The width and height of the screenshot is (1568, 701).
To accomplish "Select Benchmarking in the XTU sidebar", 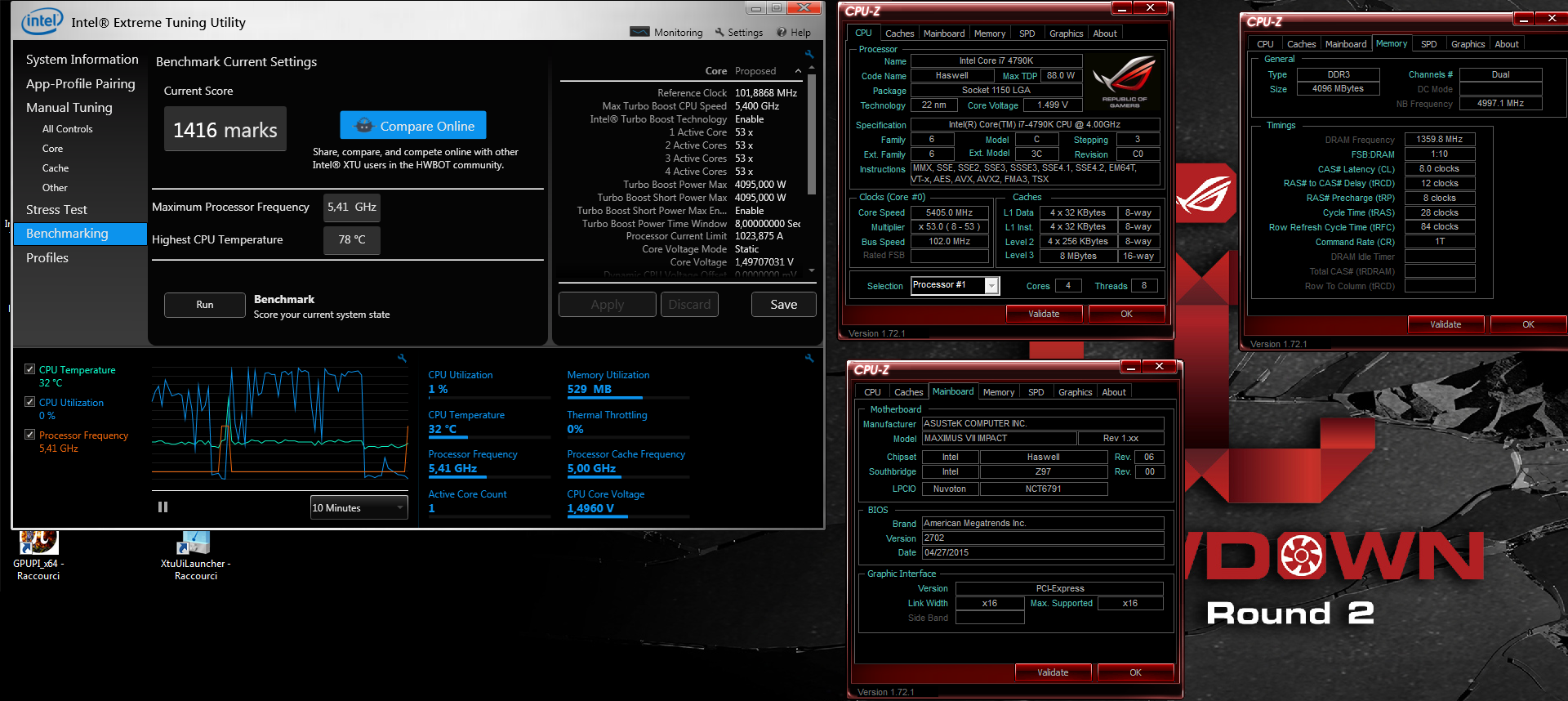I will pyautogui.click(x=80, y=234).
